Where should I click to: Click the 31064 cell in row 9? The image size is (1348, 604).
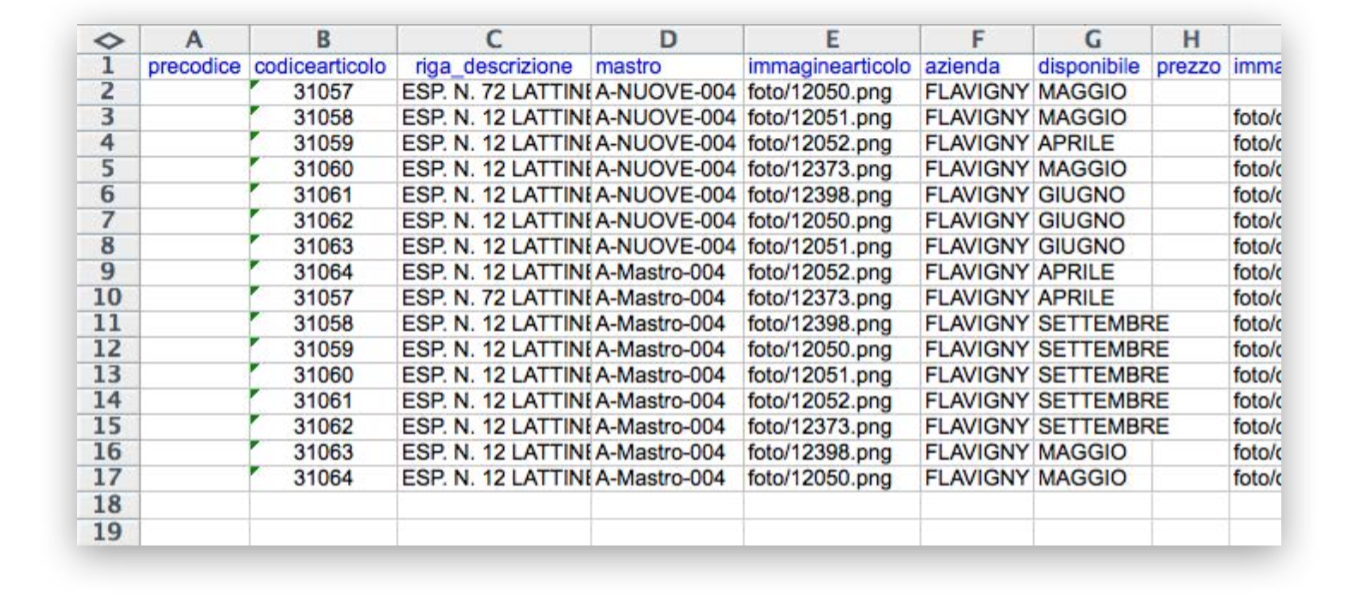coord(323,271)
